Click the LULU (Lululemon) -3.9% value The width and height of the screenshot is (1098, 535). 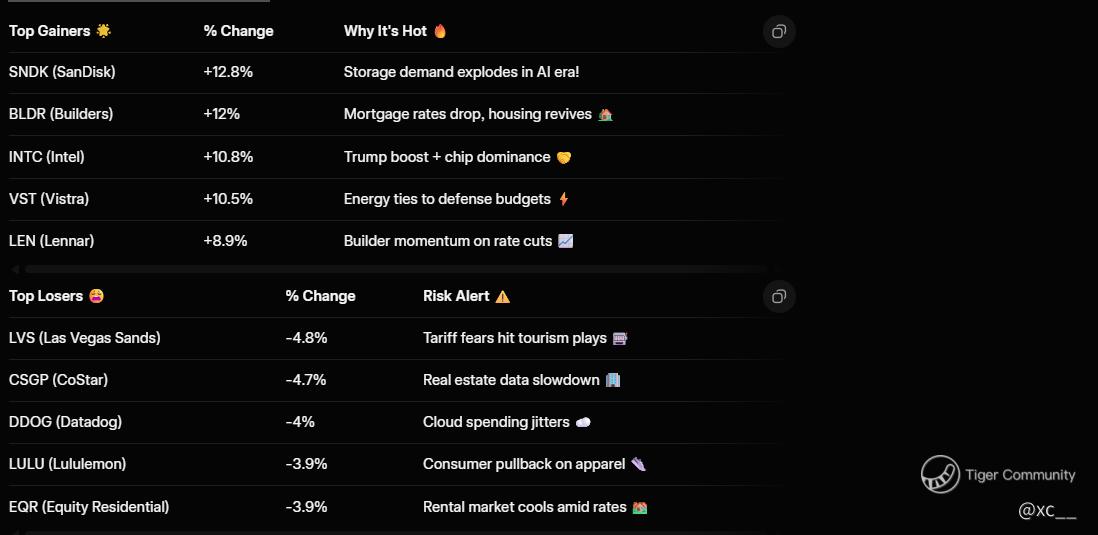(307, 464)
